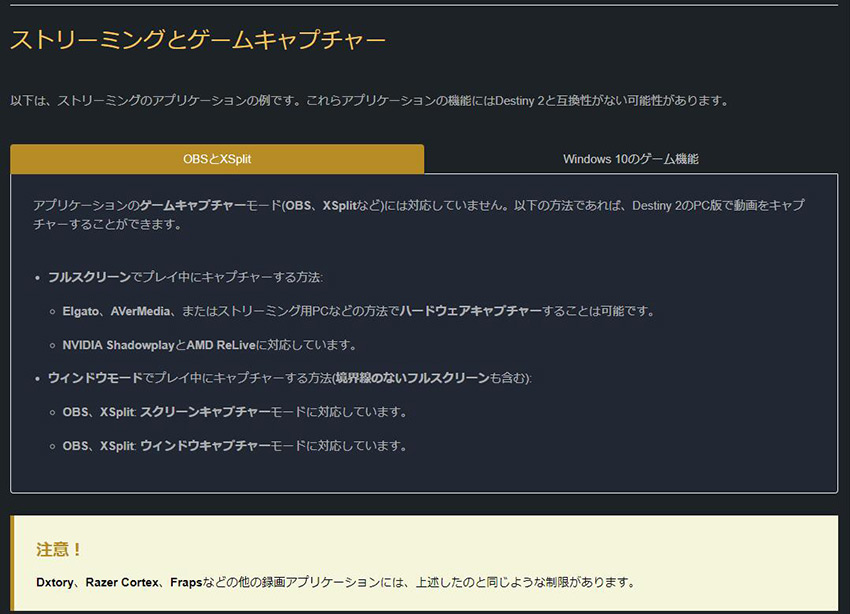Click the "ストリーミングとゲームキャプチャー" page heading

198,41
